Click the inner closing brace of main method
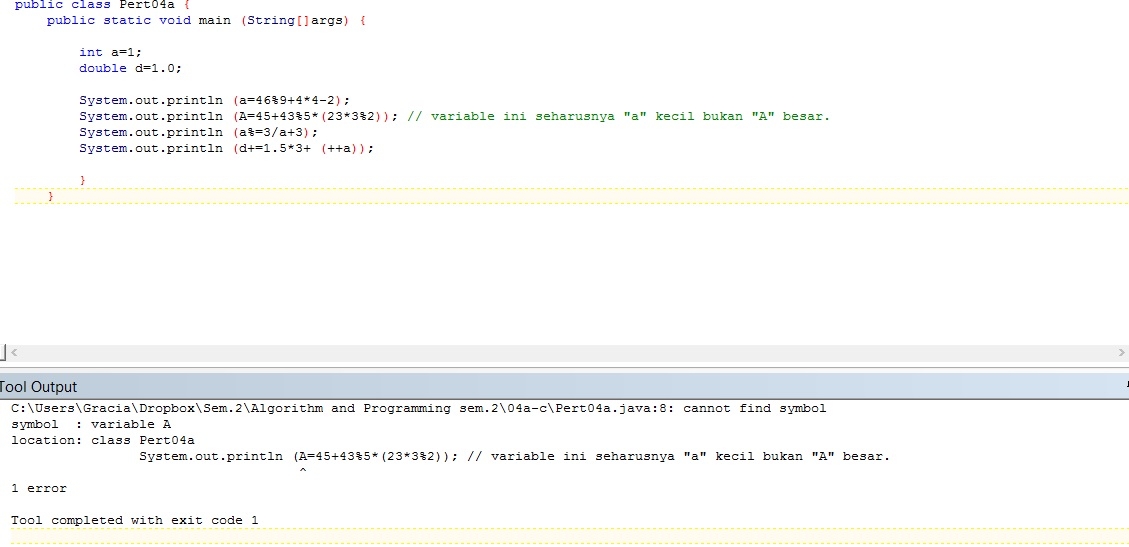Screen dimensions: 1129x547 coord(83,180)
